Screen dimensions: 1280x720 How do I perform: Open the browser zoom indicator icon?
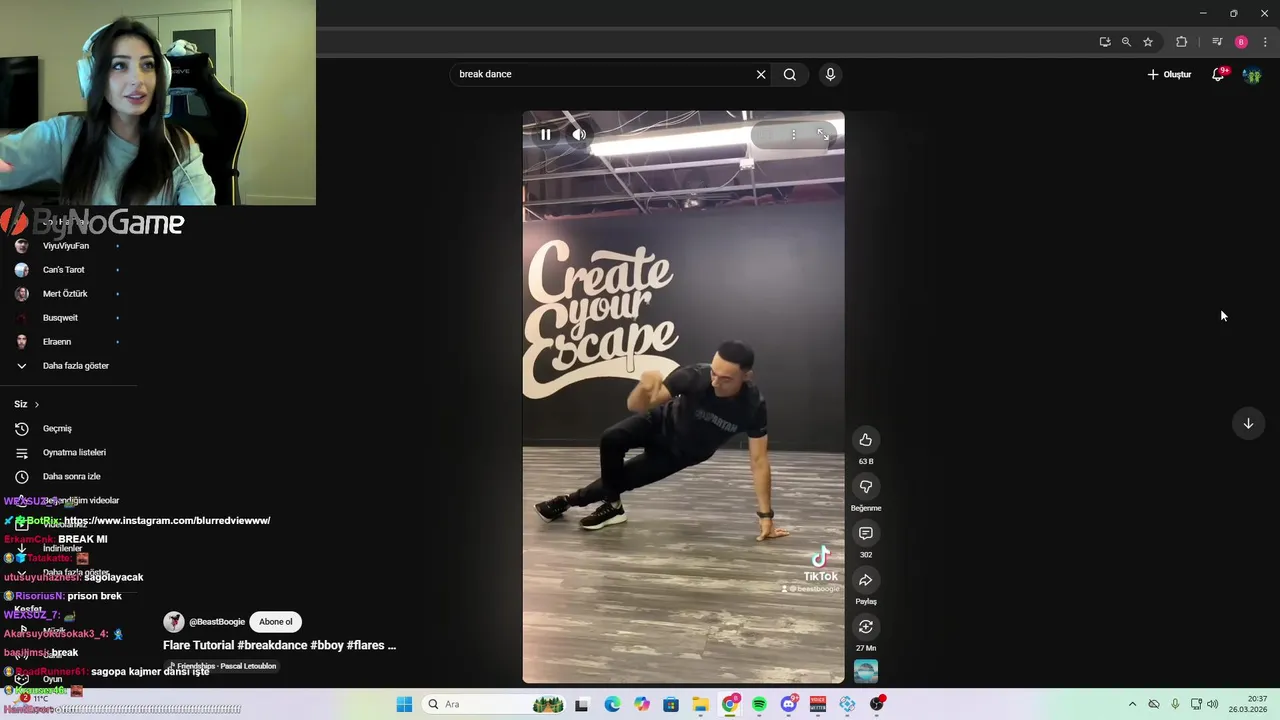[x=1126, y=42]
